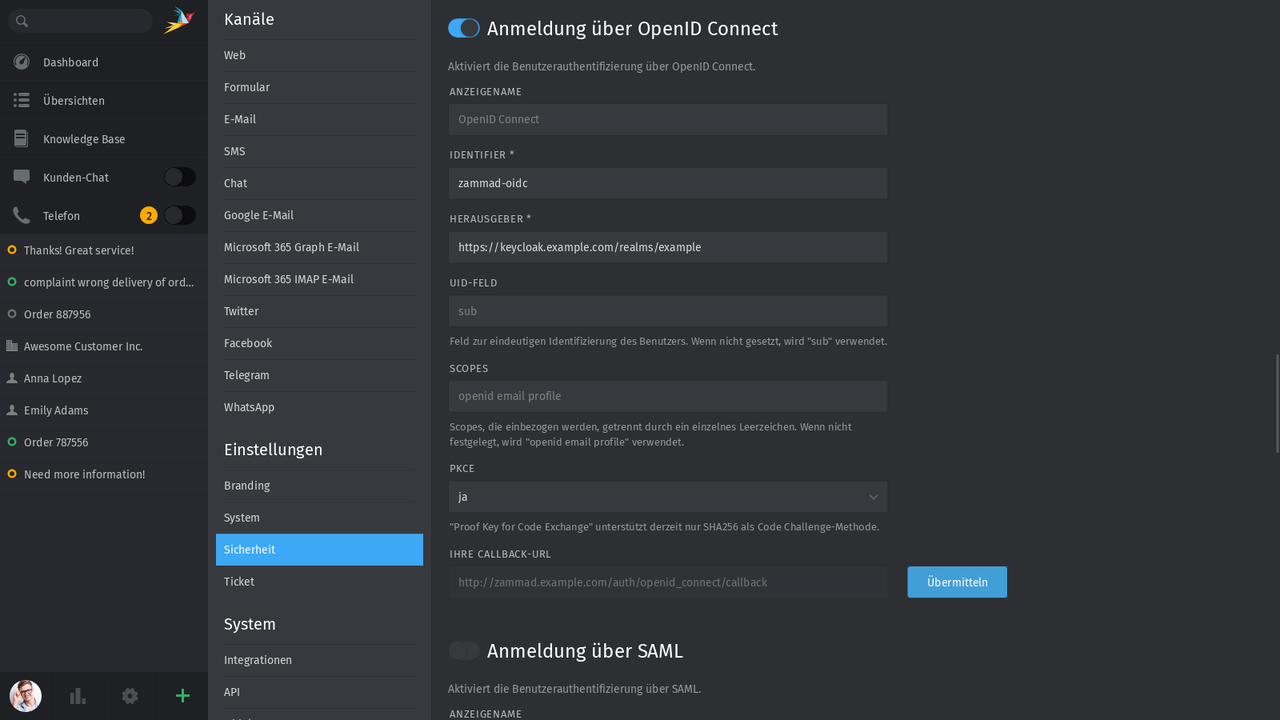Click the search magnifier icon
Image resolution: width=1280 pixels, height=720 pixels.
pyautogui.click(x=20, y=20)
